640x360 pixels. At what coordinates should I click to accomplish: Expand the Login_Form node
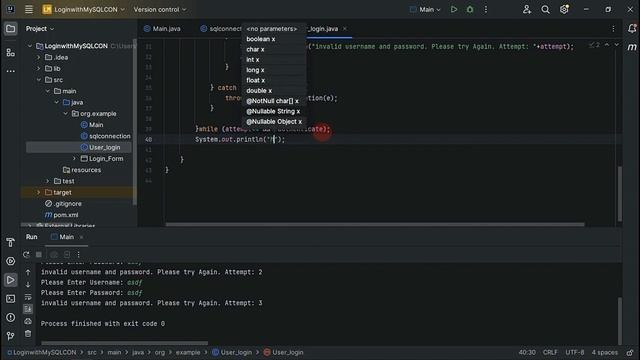[x=74, y=158]
